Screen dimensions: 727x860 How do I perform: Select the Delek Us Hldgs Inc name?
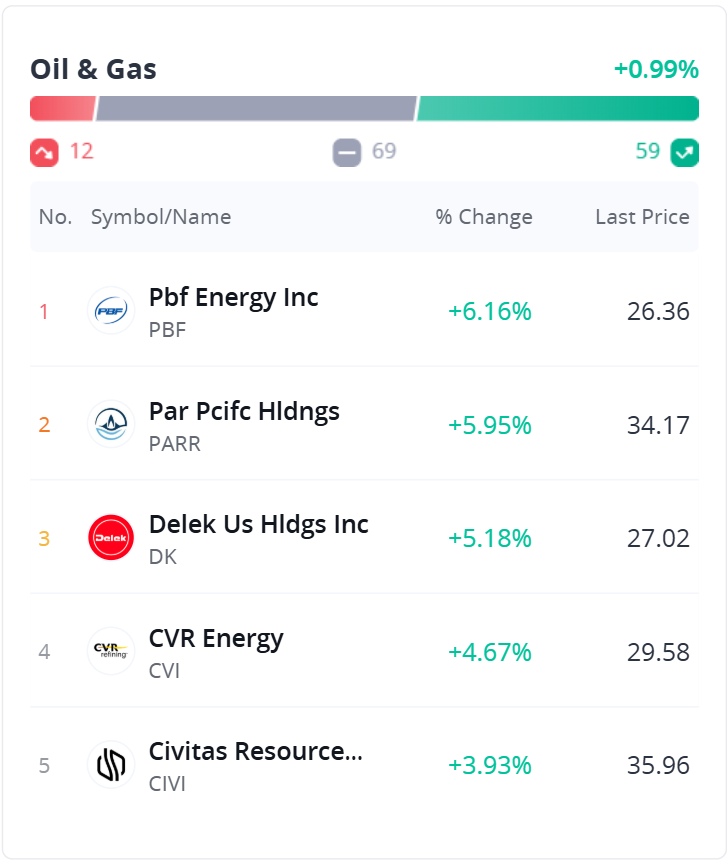[x=258, y=524]
